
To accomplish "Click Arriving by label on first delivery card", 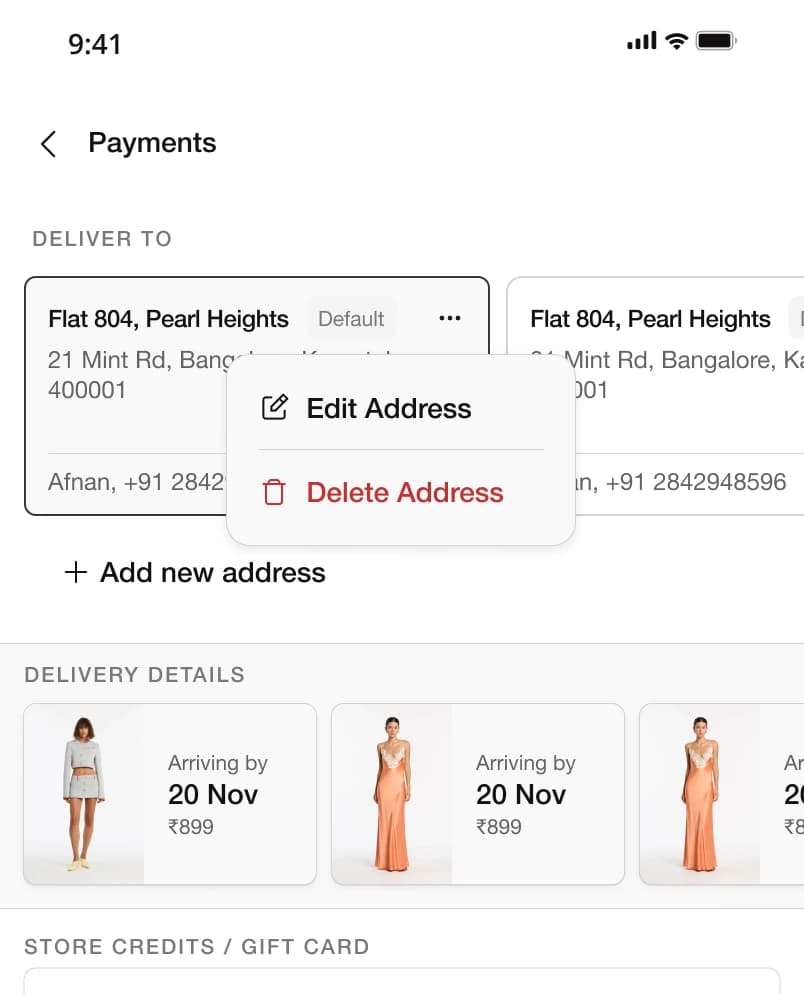I will tap(217, 763).
